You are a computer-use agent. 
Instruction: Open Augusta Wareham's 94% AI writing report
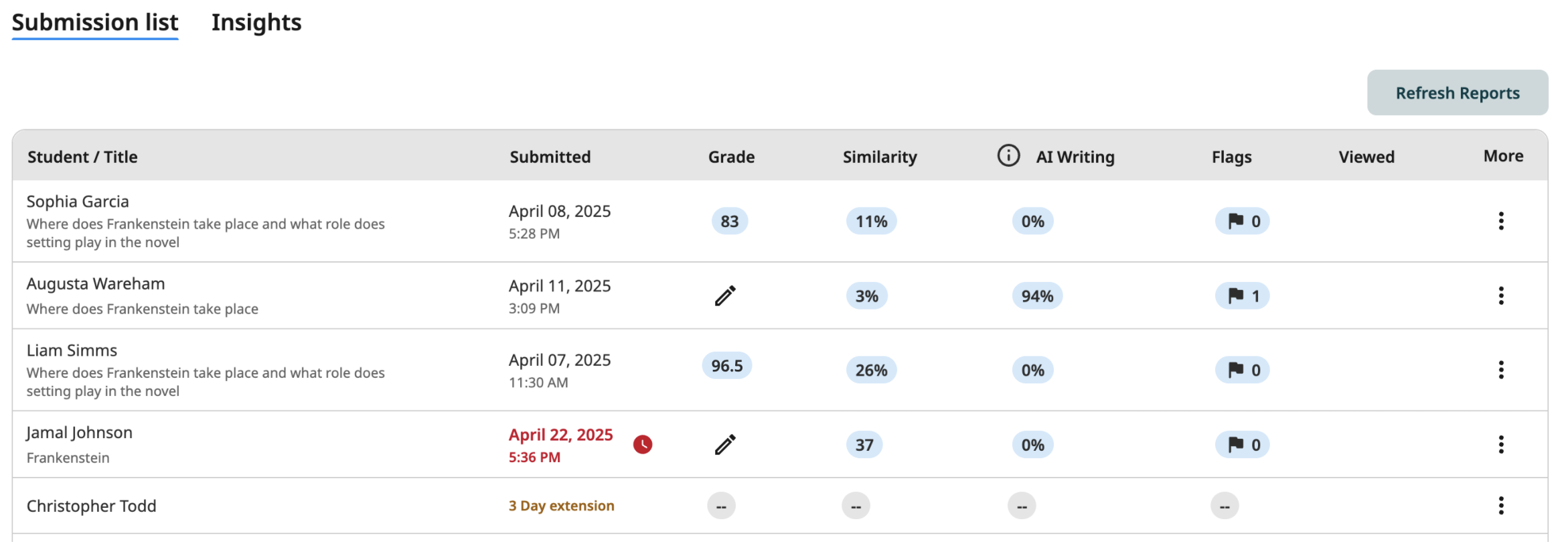[1037, 295]
